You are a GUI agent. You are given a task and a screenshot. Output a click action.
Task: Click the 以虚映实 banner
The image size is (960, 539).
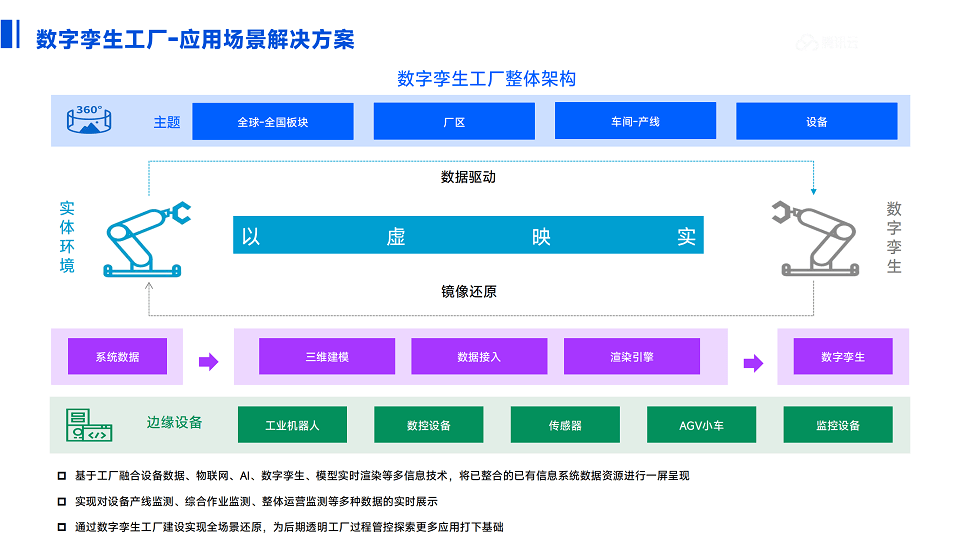[468, 235]
